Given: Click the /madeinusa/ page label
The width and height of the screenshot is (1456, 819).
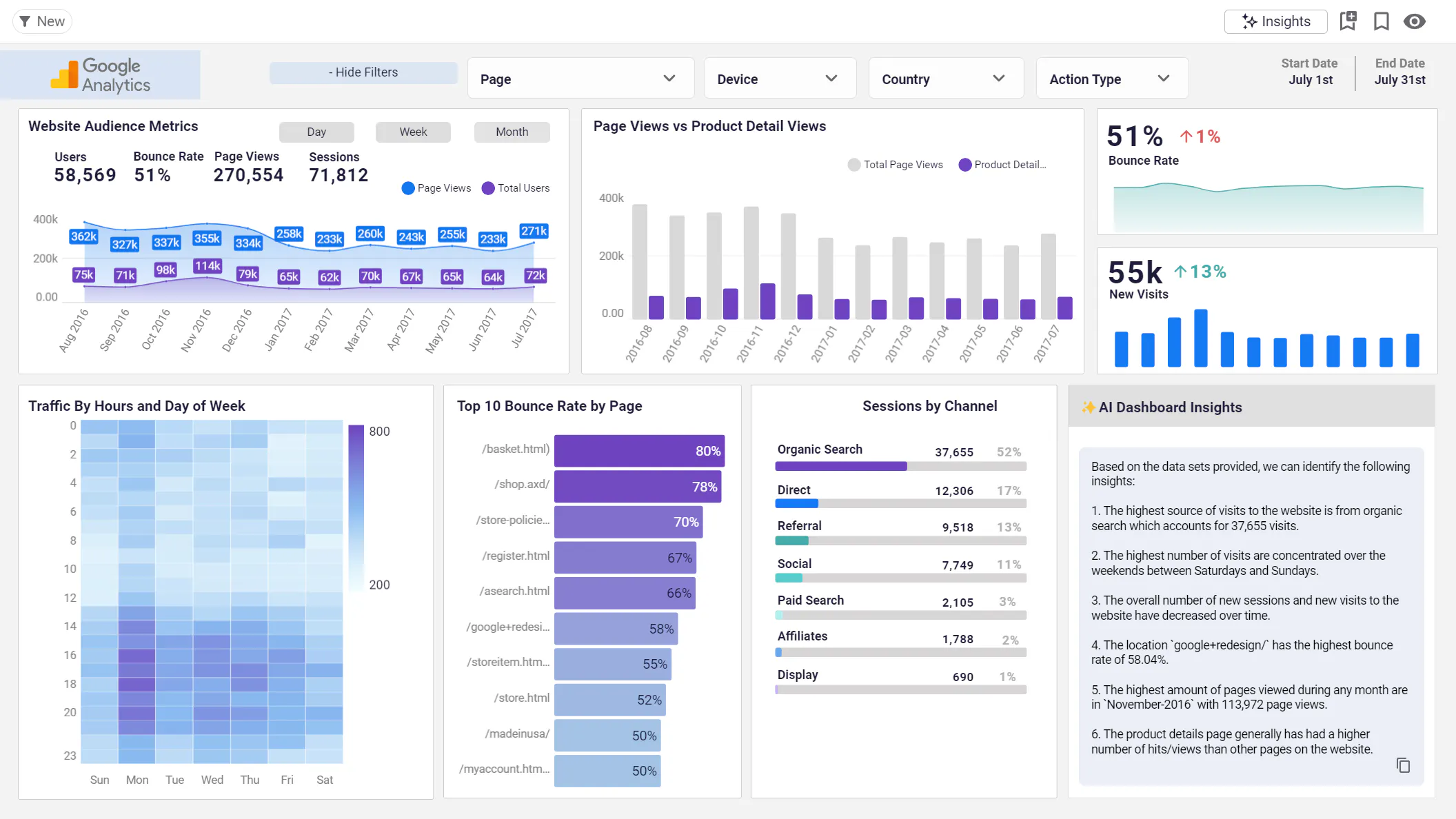Looking at the screenshot, I should 517,734.
